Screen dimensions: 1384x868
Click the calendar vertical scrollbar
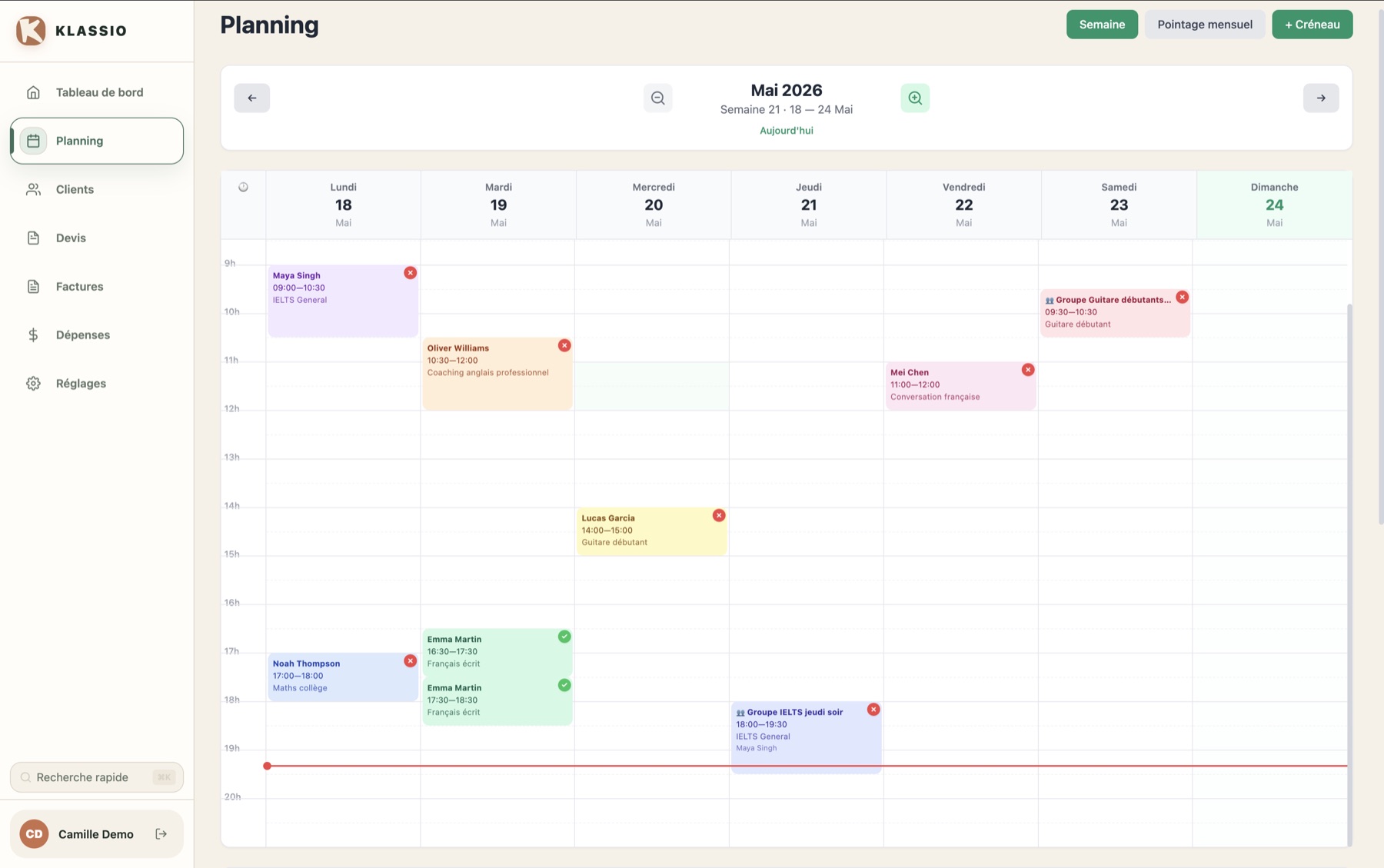click(x=1349, y=574)
